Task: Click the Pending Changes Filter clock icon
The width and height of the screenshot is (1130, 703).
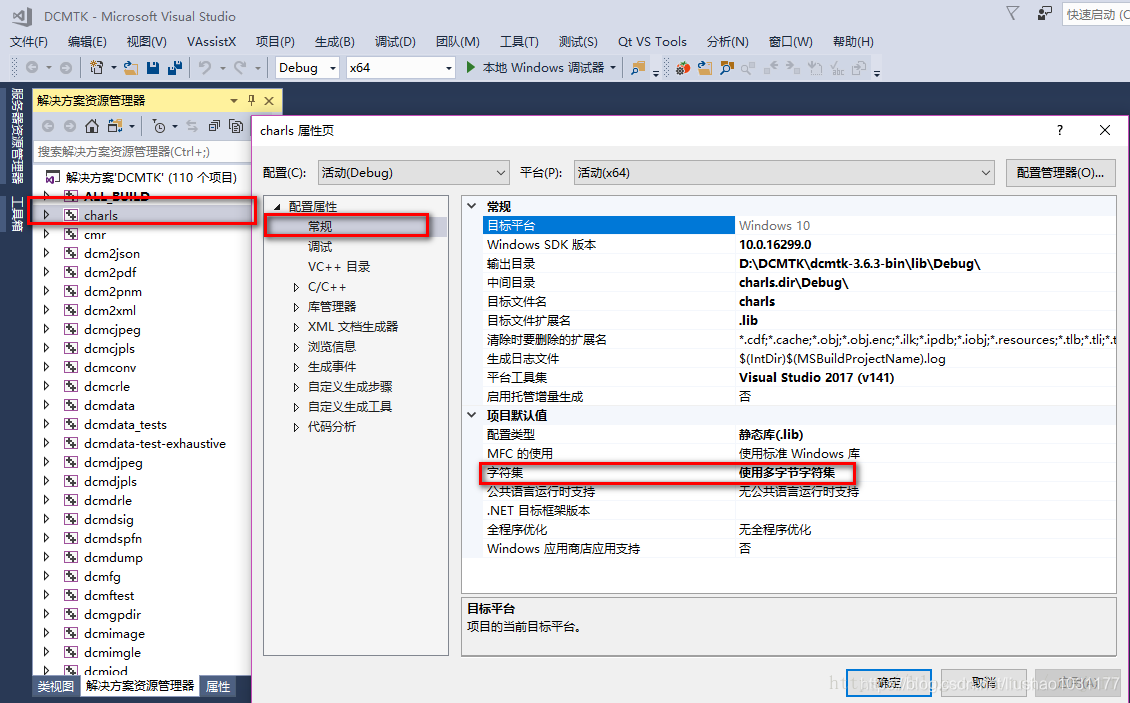Action: click(x=159, y=126)
